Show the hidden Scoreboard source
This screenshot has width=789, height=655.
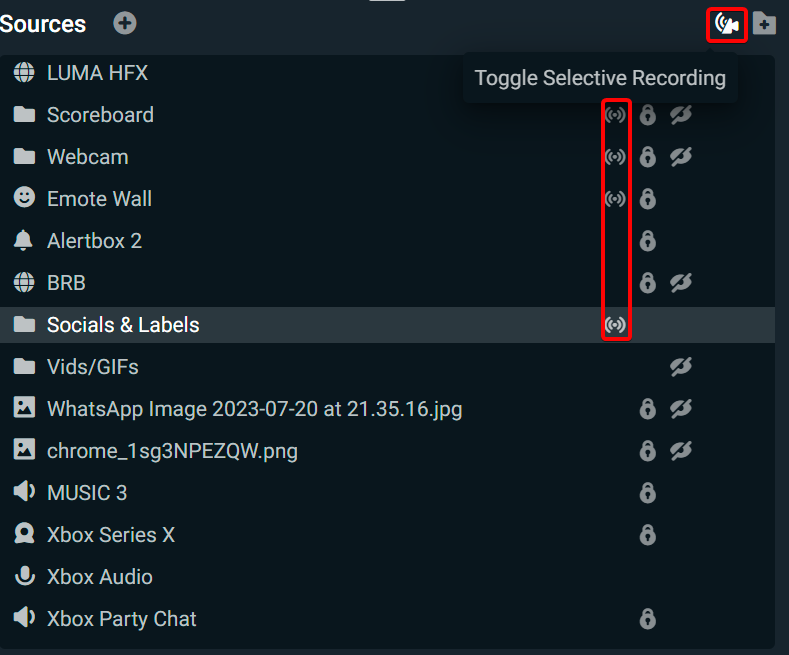click(681, 115)
